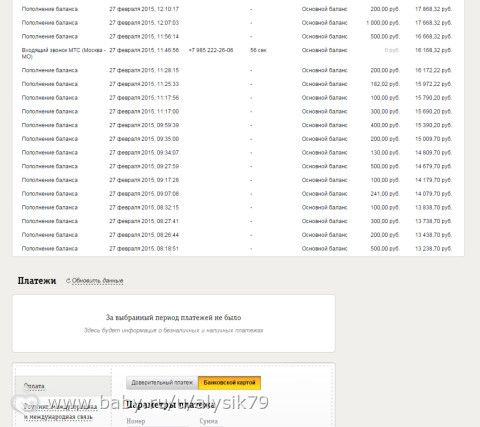This screenshot has height=427, width=480.
Task: Select the Банковской картой tab
Action: click(x=229, y=383)
